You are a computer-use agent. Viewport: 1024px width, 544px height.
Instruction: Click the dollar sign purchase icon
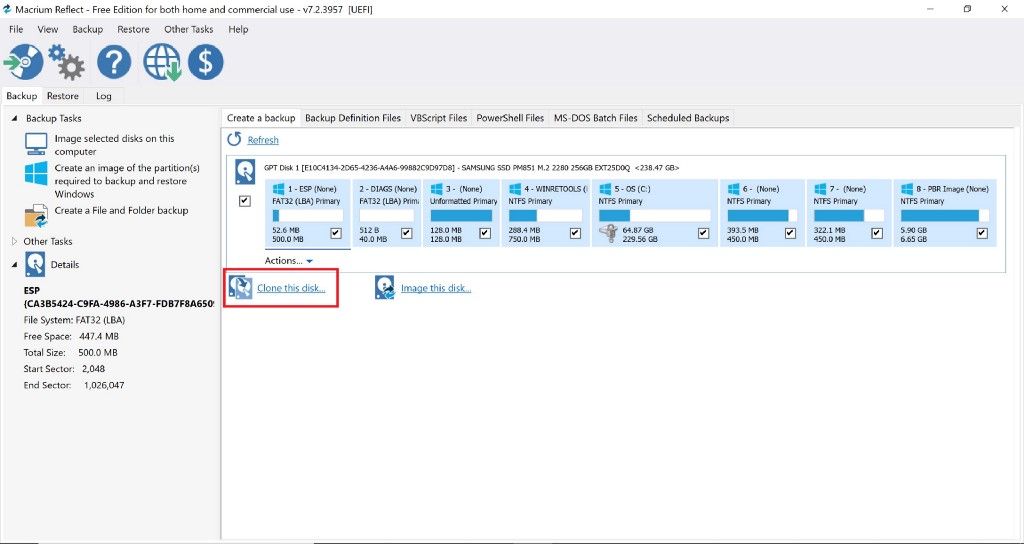(x=206, y=62)
